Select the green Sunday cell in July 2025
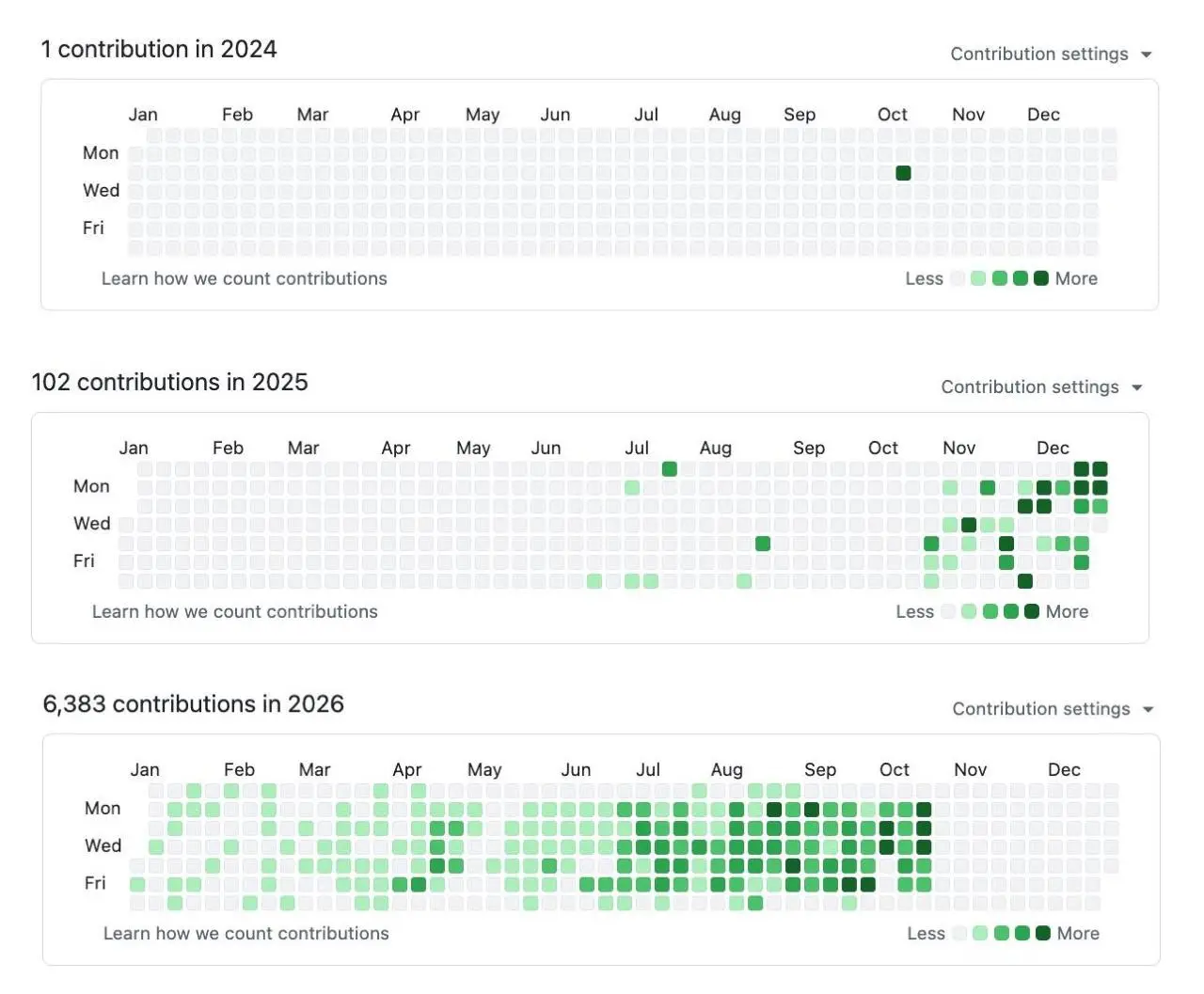Image resolution: width=1204 pixels, height=994 pixels. 669,468
